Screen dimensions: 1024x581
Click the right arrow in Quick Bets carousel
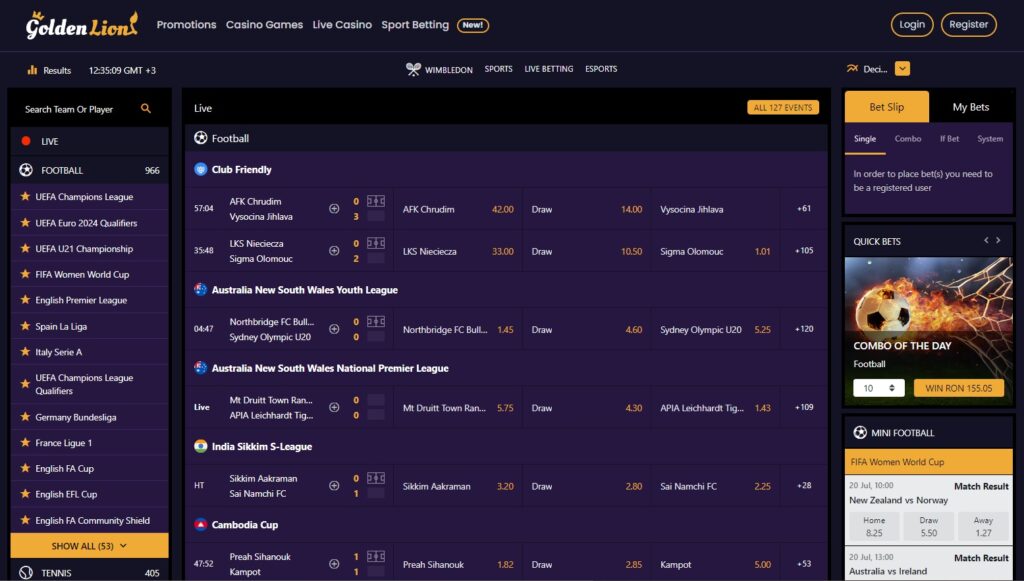click(997, 240)
